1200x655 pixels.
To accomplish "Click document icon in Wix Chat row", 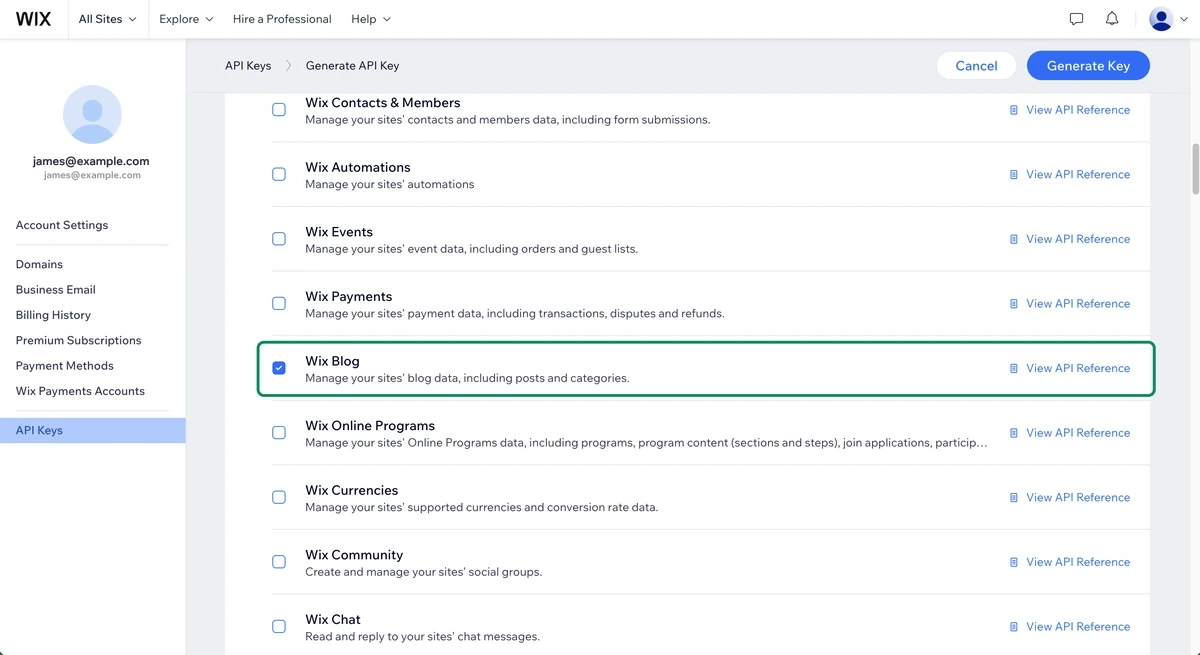I will click(x=1014, y=627).
